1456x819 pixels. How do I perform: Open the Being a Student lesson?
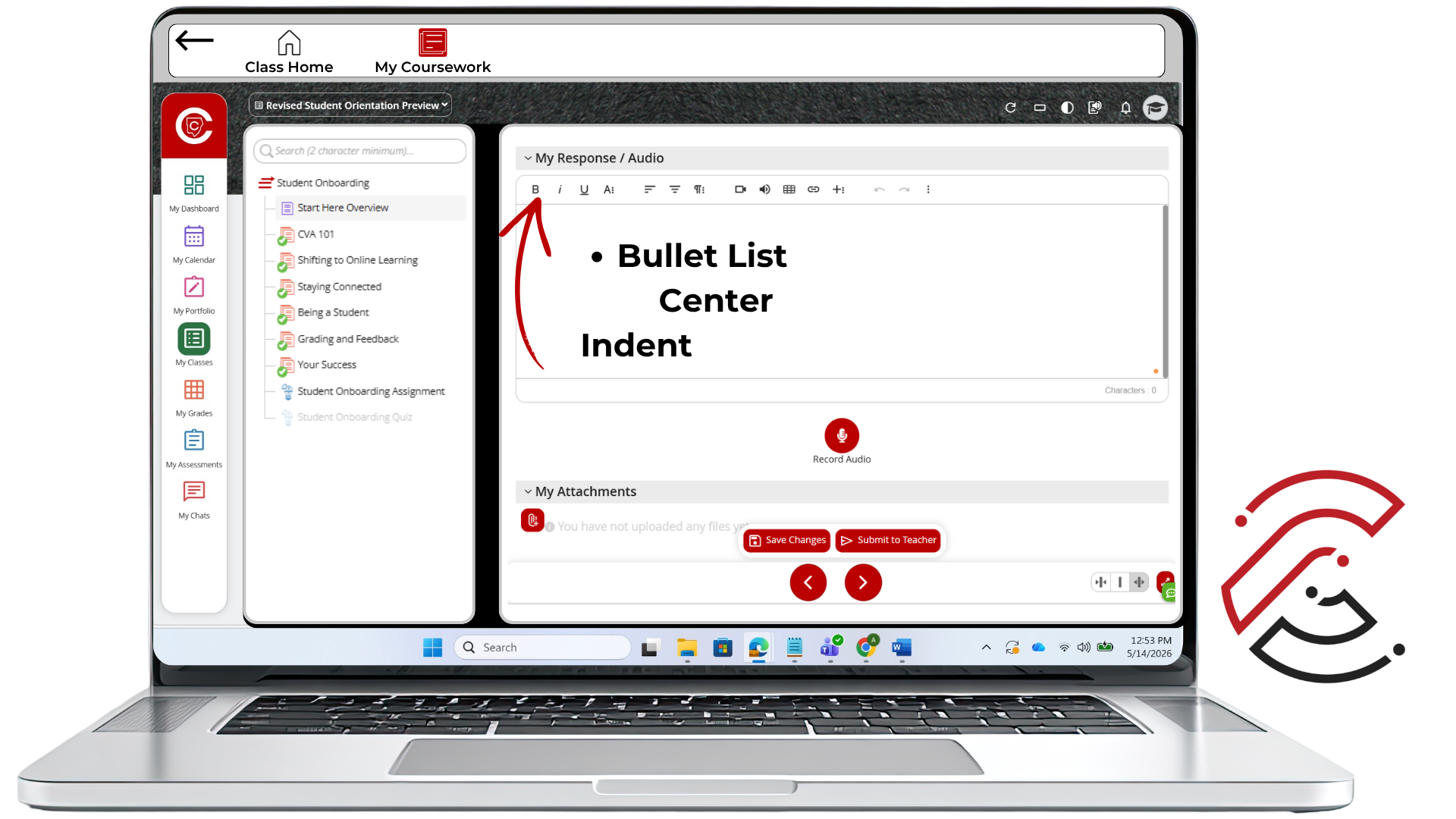pos(333,312)
